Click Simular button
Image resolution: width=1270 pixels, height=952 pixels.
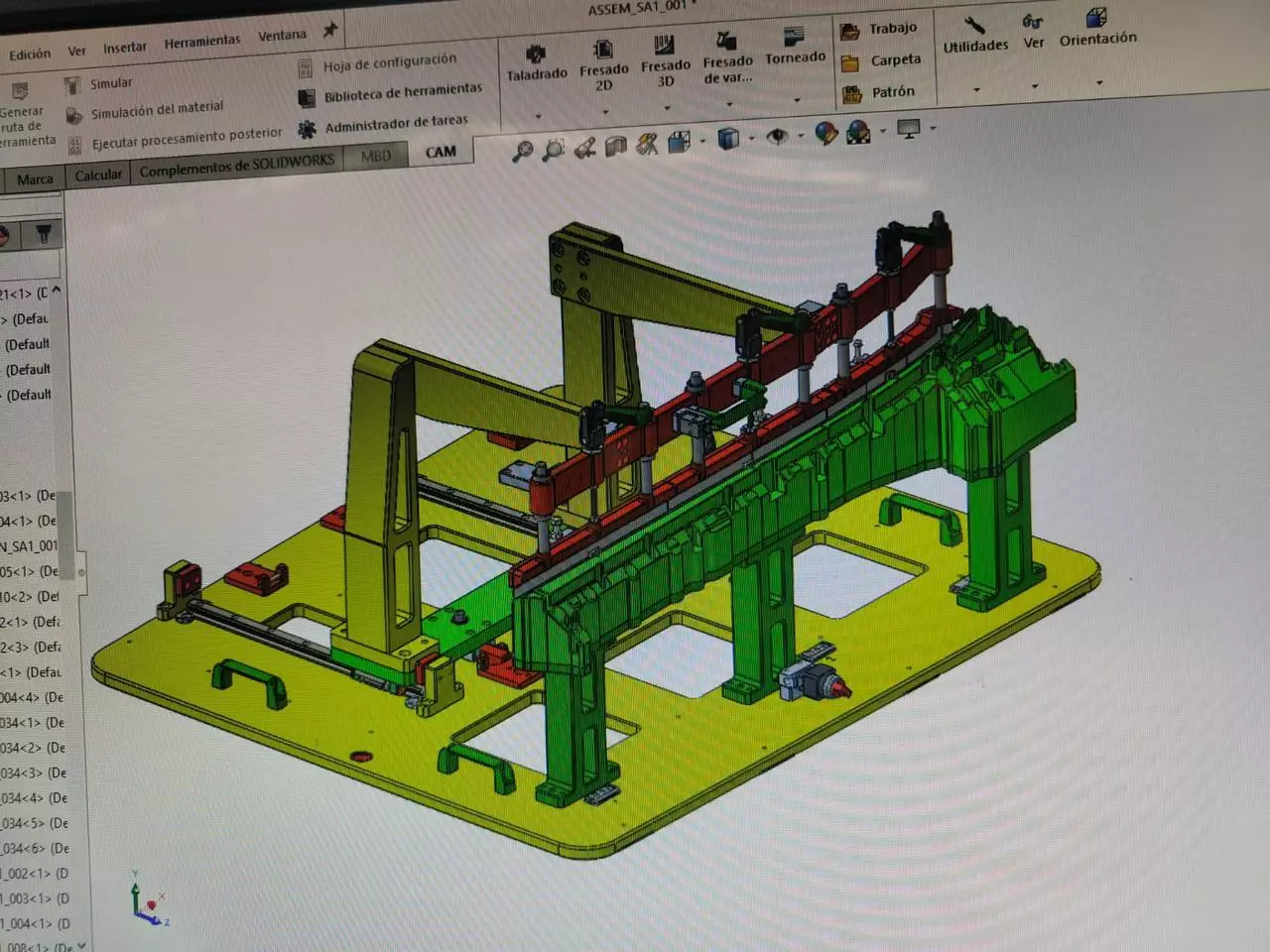click(x=110, y=83)
